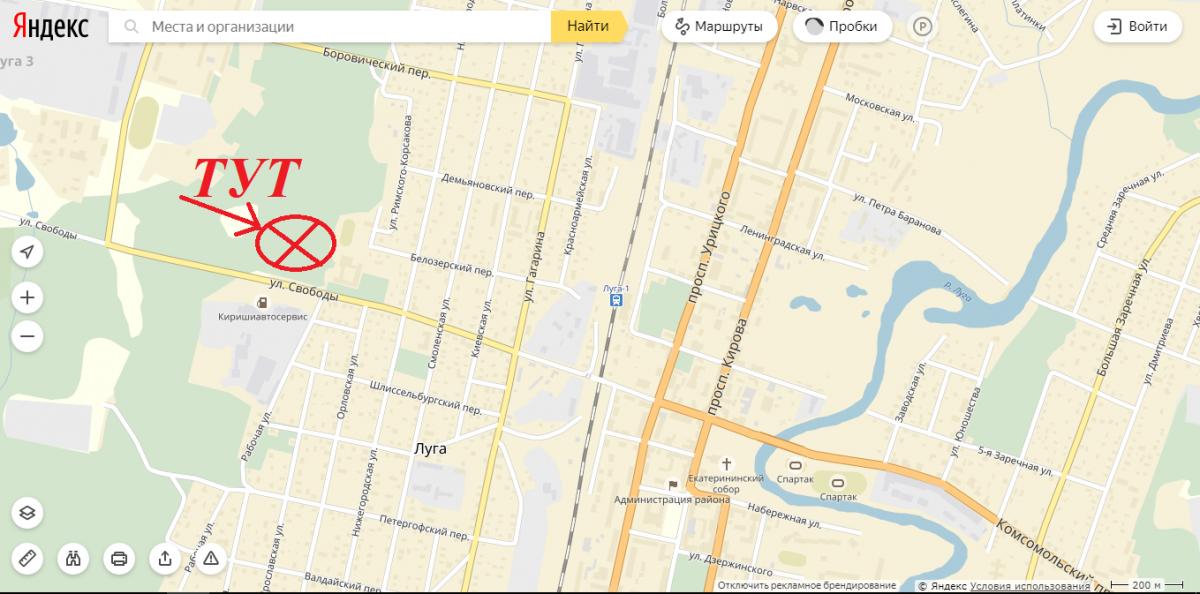The width and height of the screenshot is (1200, 594).
Task: Click the my location arrow icon
Action: click(27, 252)
